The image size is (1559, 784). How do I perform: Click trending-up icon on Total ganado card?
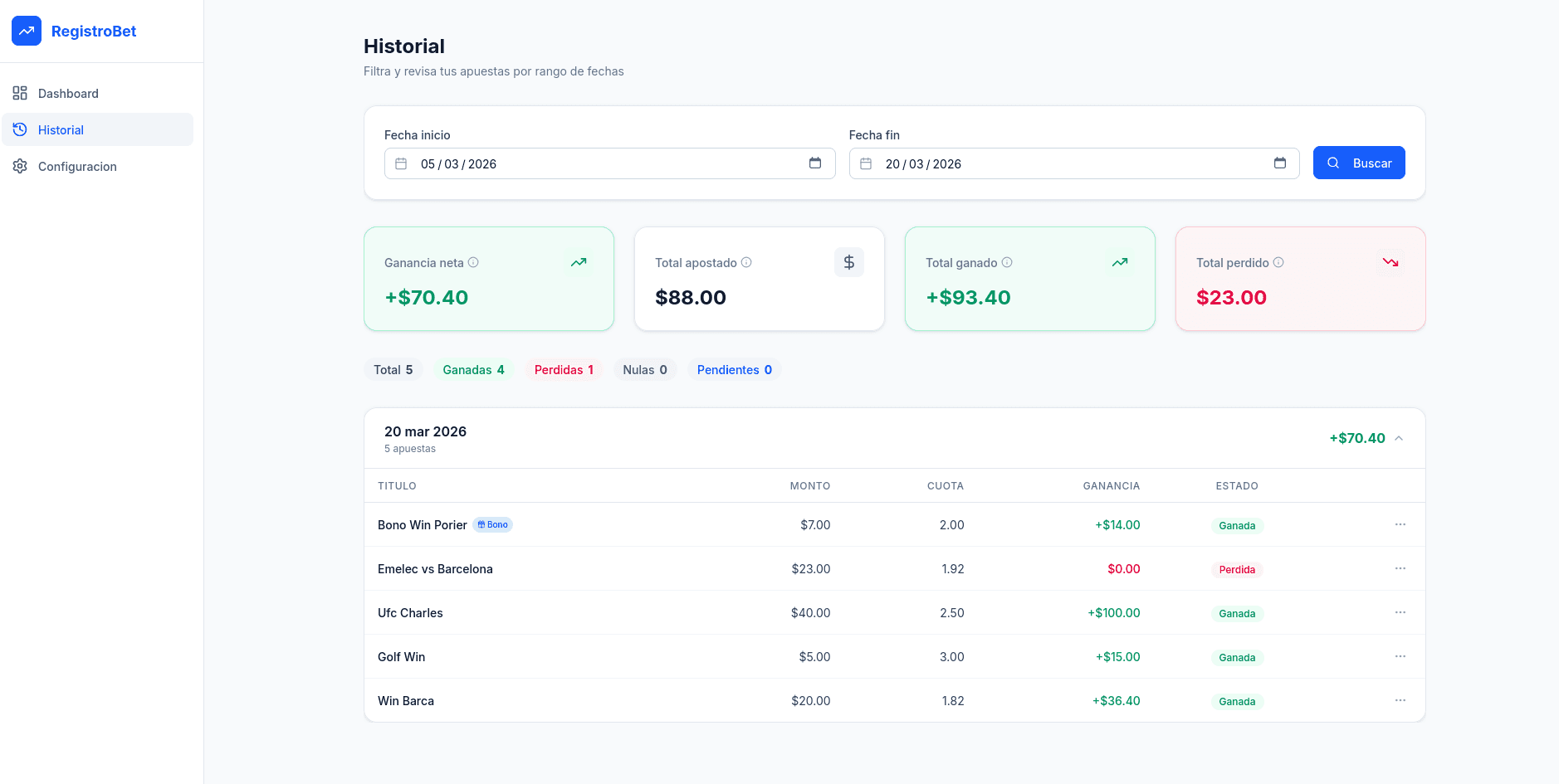coord(1120,262)
